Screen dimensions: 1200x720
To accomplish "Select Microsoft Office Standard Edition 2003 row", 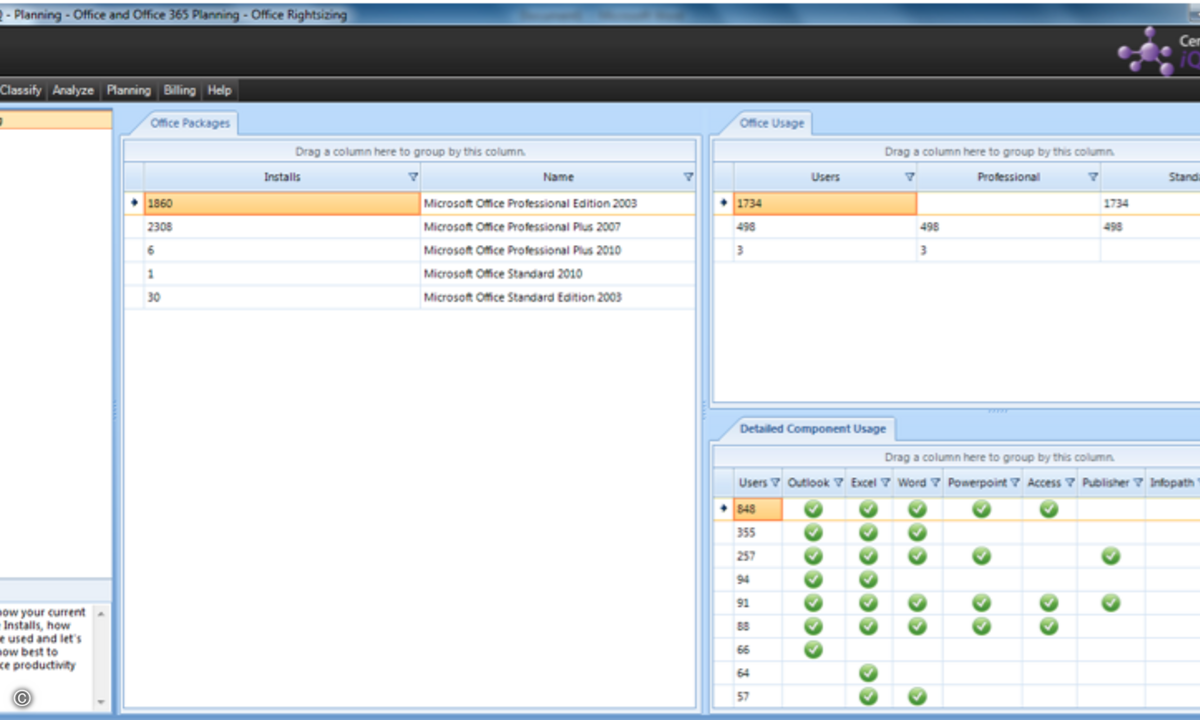I will pyautogui.click(x=410, y=297).
